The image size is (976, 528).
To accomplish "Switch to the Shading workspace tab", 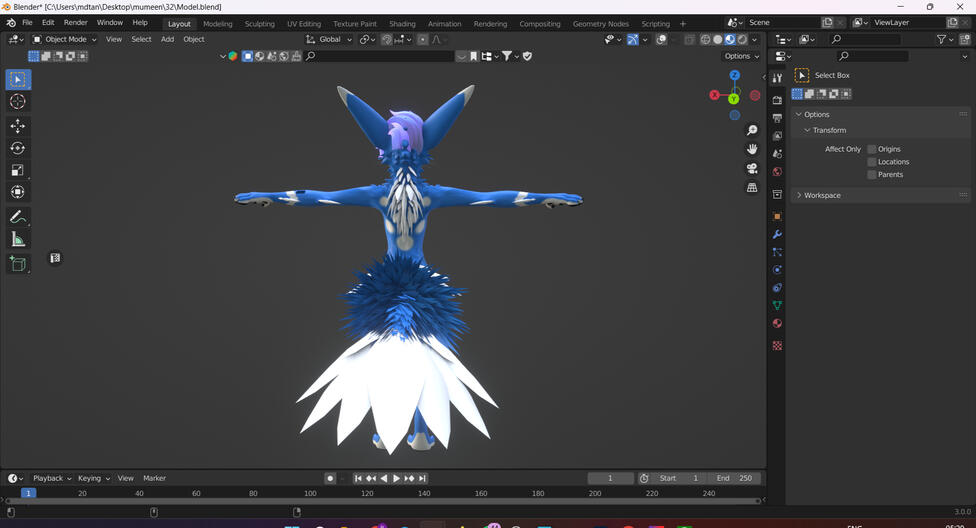I will [x=402, y=24].
